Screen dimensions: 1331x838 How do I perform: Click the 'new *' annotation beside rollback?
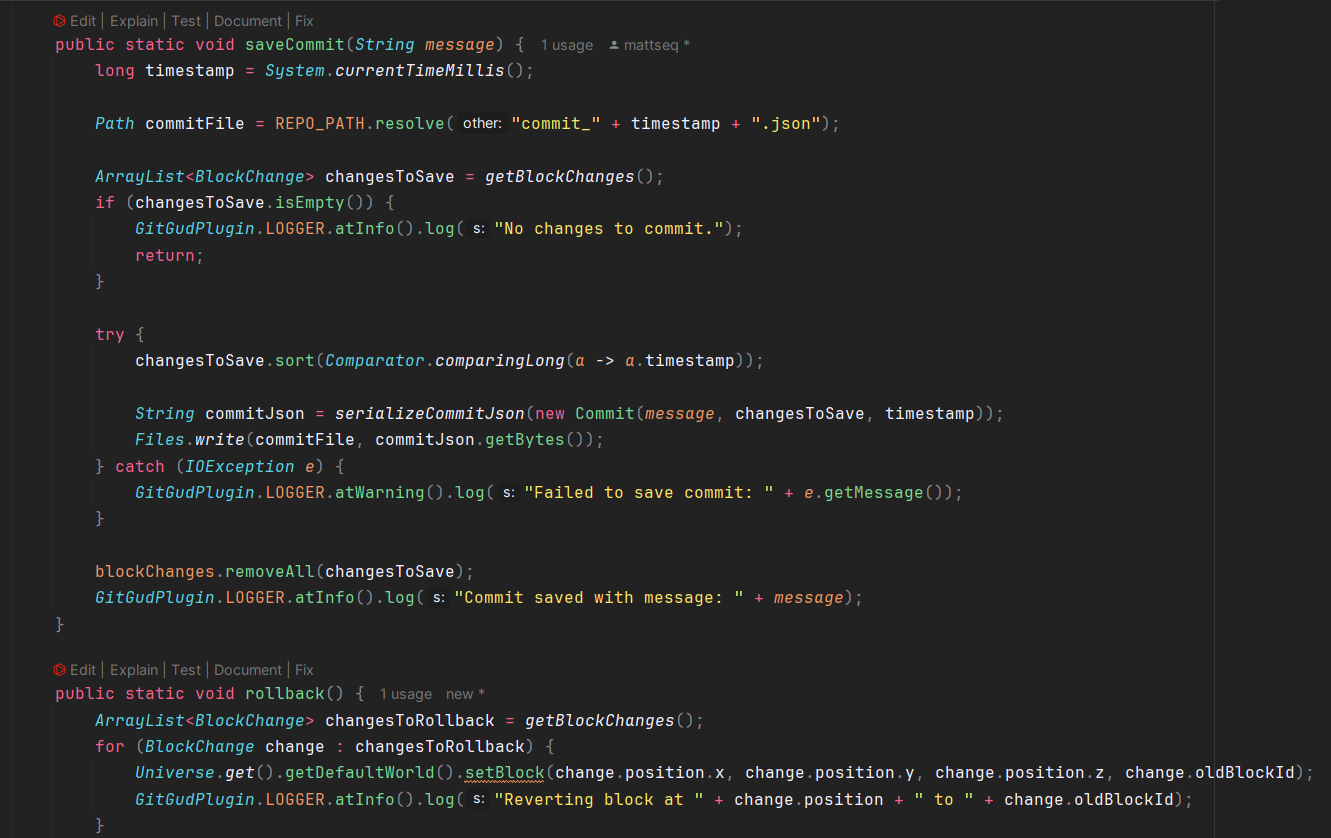click(465, 694)
